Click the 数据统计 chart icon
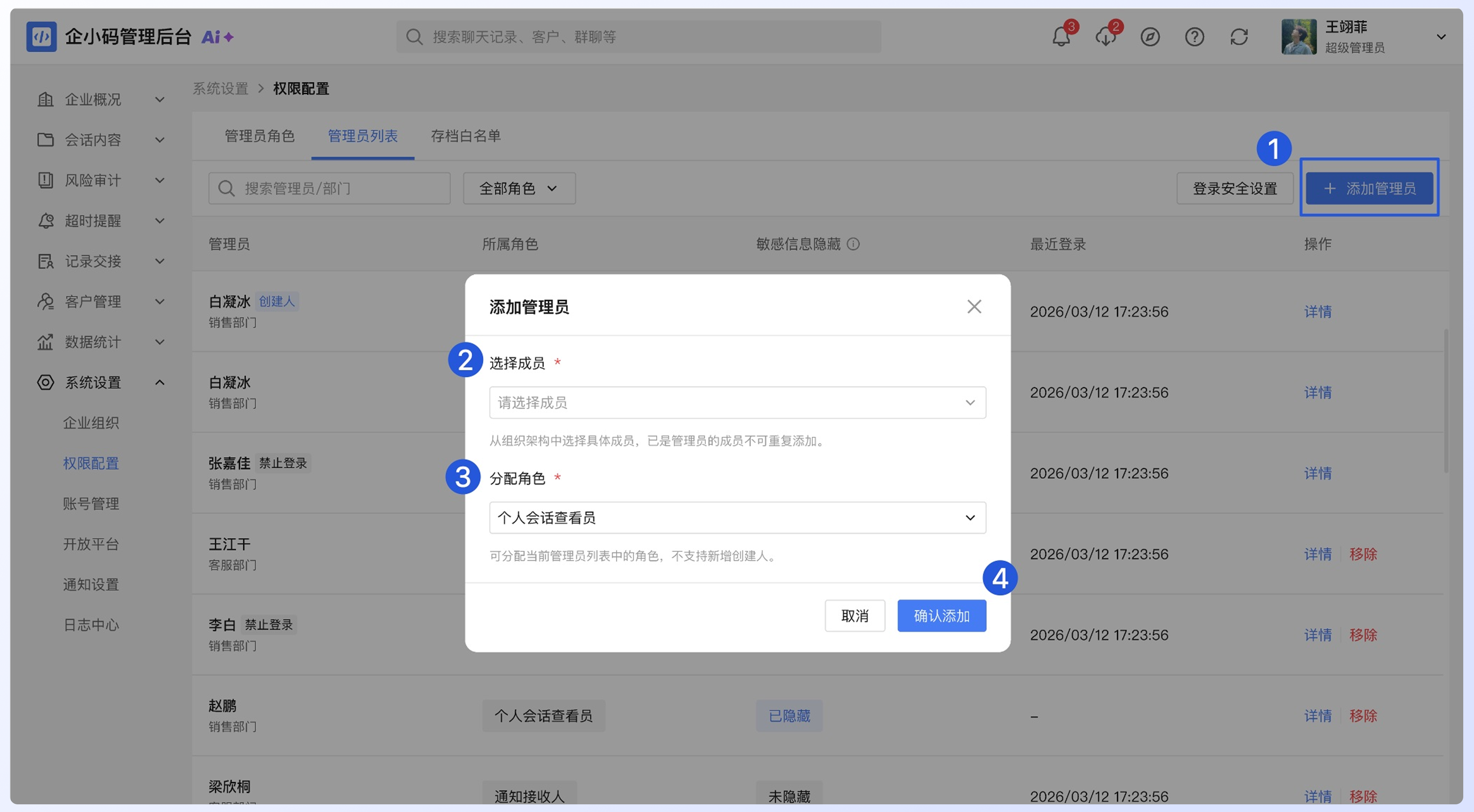The width and height of the screenshot is (1474, 812). point(45,342)
